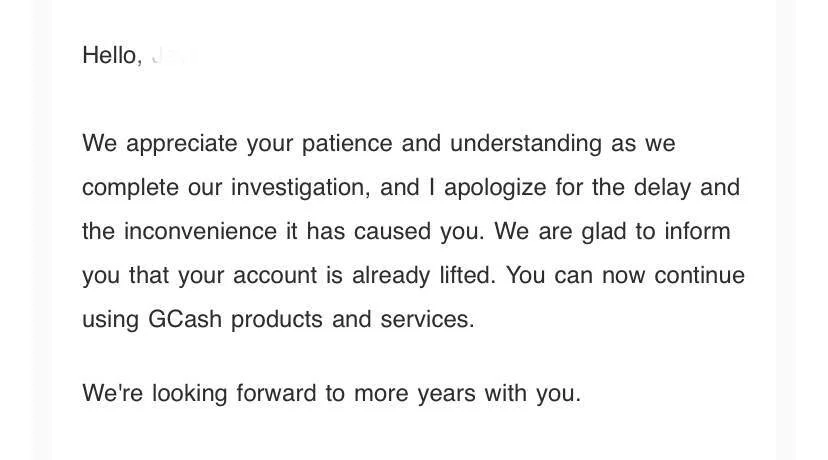
Task: Click the word "inconvenience" in third line
Action: click(x=200, y=231)
